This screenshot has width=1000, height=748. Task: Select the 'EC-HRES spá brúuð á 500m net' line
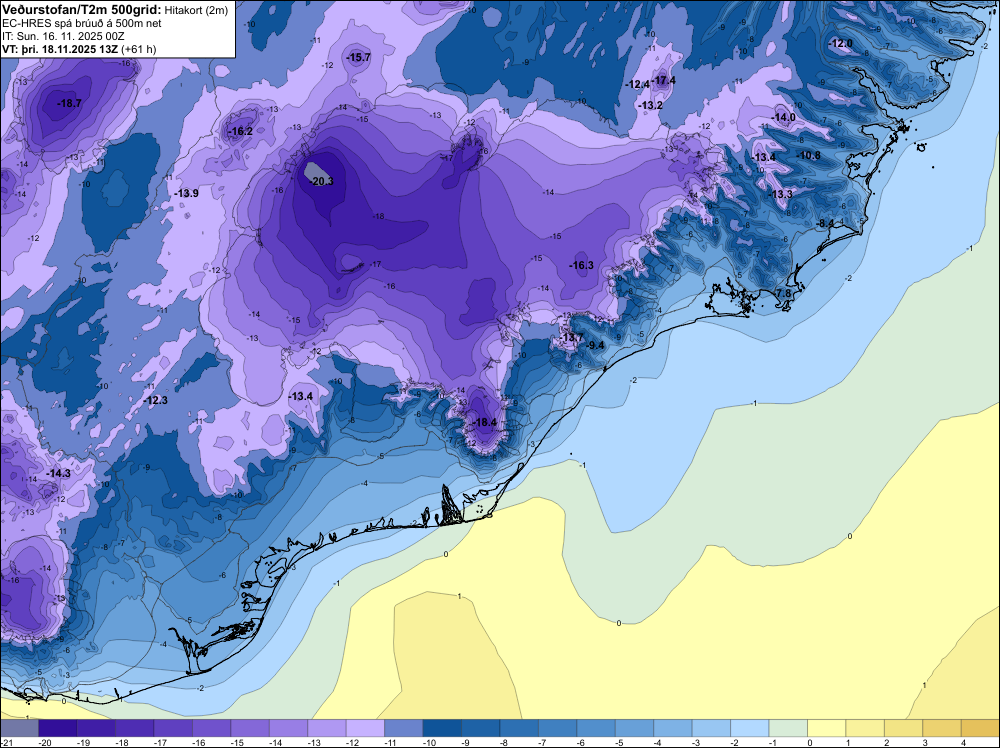[x=81, y=24]
